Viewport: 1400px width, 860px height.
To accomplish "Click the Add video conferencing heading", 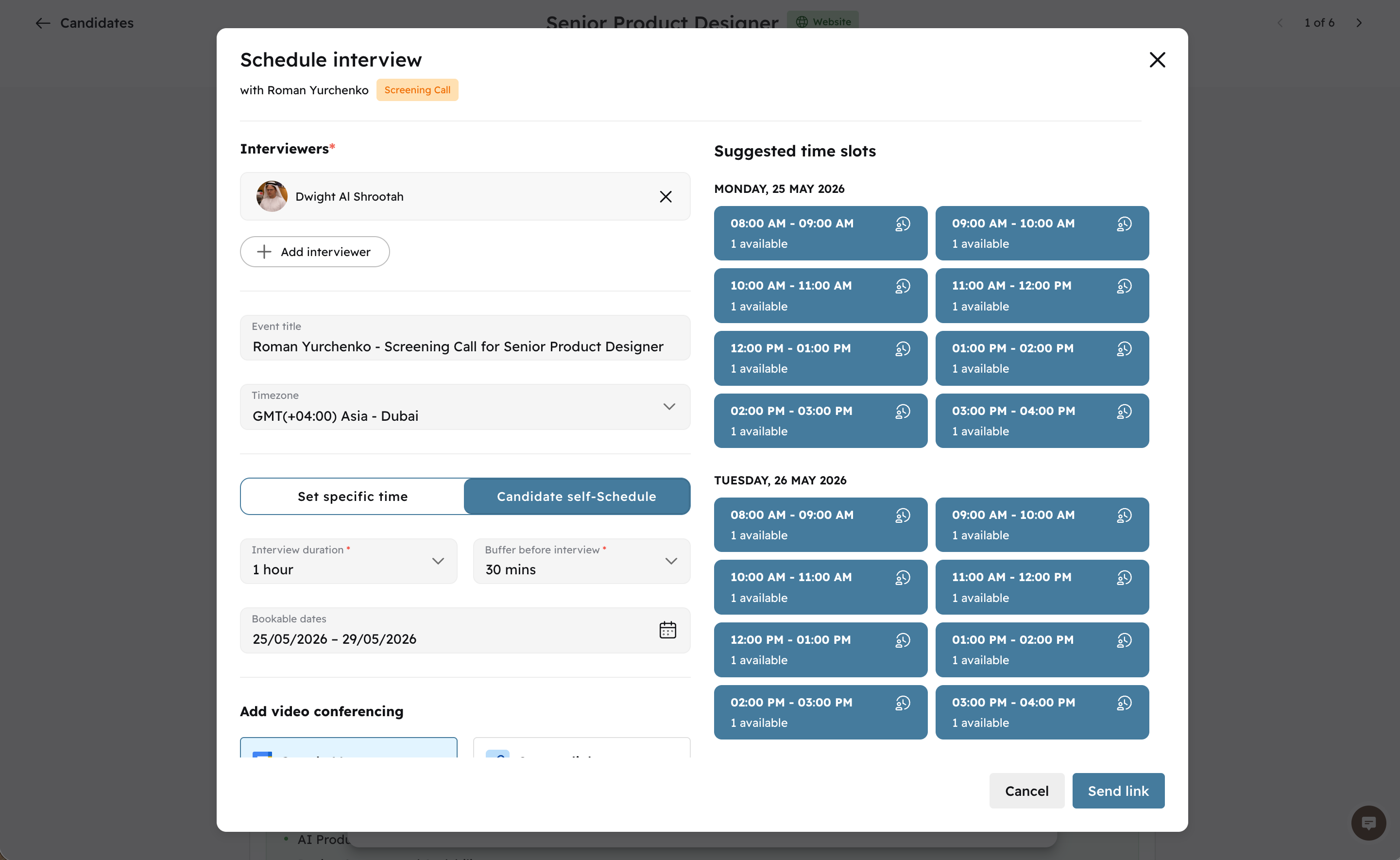I will pyautogui.click(x=322, y=711).
